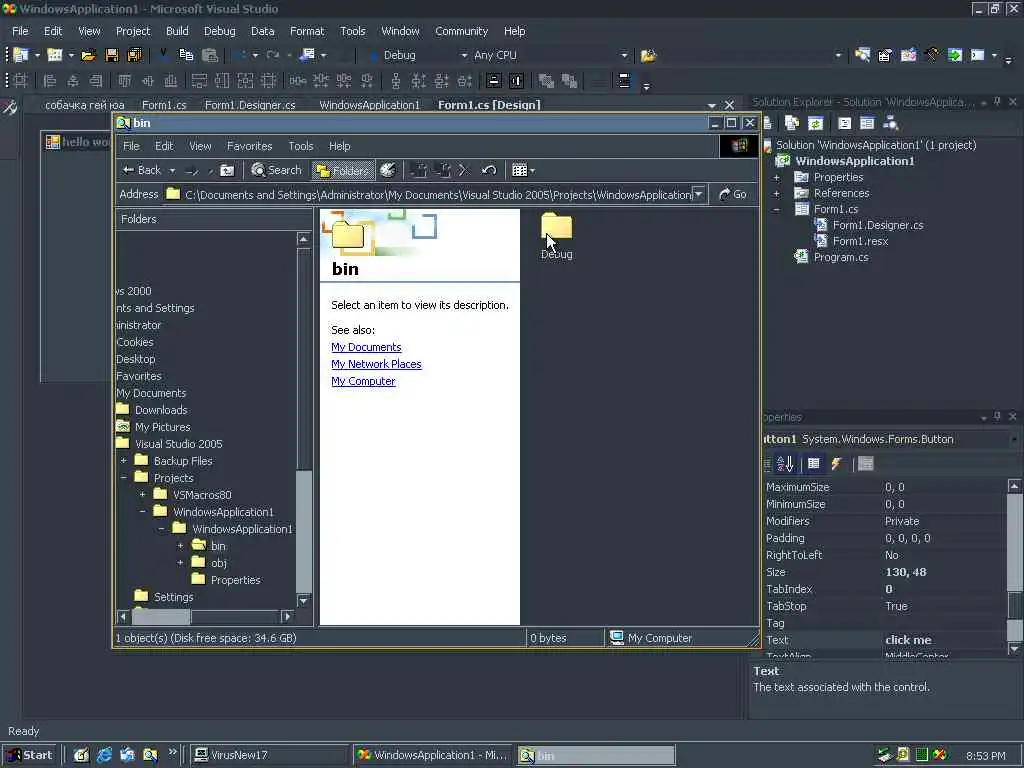The width and height of the screenshot is (1024, 768).
Task: Select Program.cs in Solution Explorer
Action: coord(841,257)
